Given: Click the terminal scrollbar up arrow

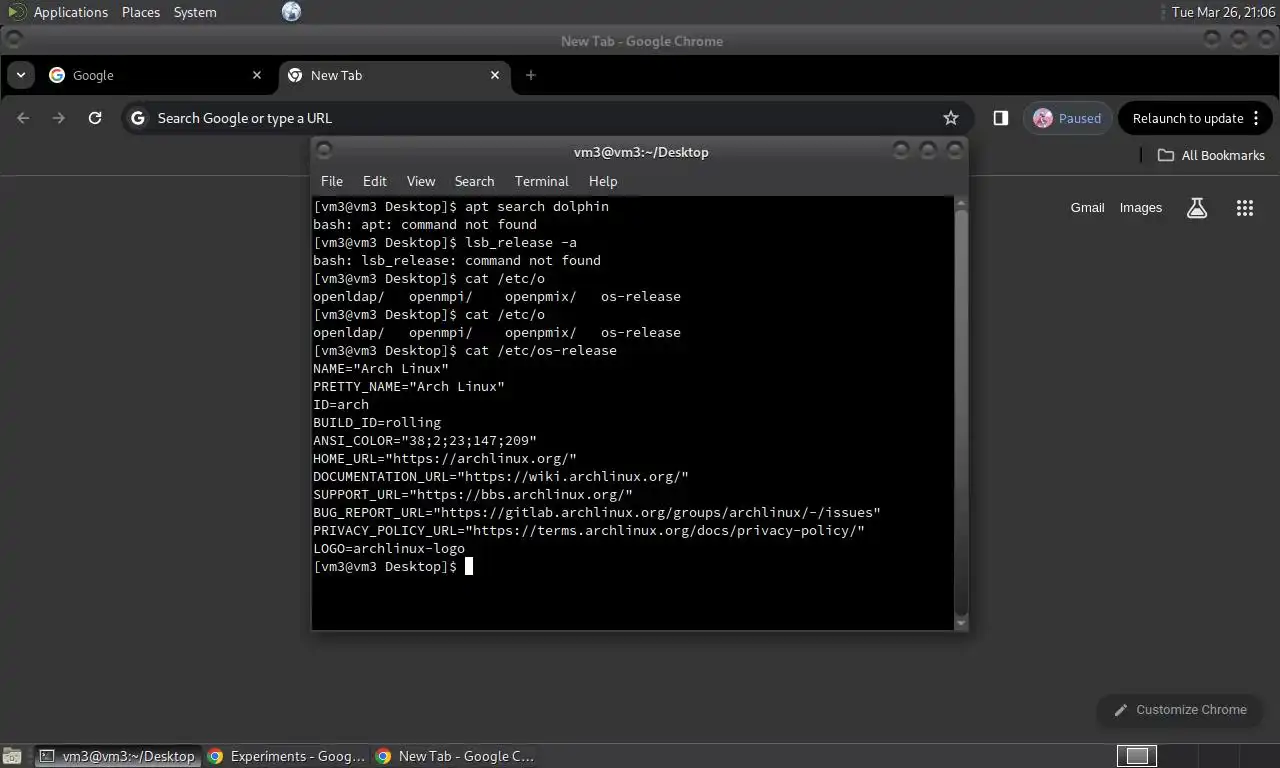Looking at the screenshot, I should pyautogui.click(x=961, y=204).
